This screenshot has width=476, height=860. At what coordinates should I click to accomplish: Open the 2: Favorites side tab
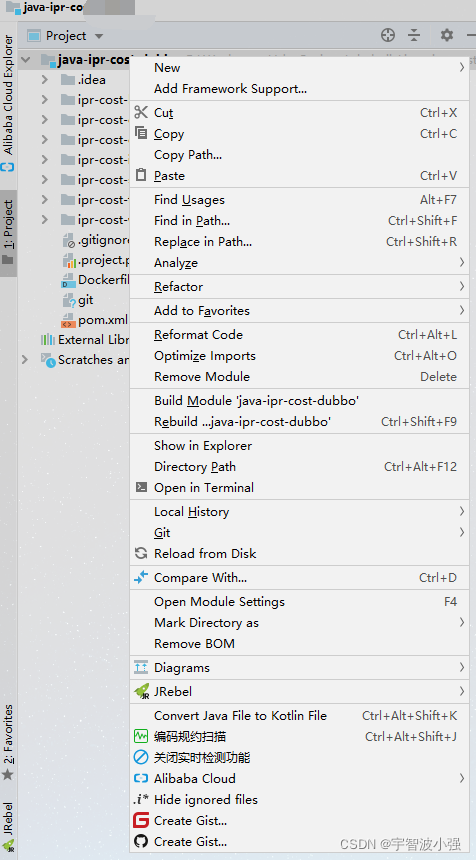coord(8,742)
